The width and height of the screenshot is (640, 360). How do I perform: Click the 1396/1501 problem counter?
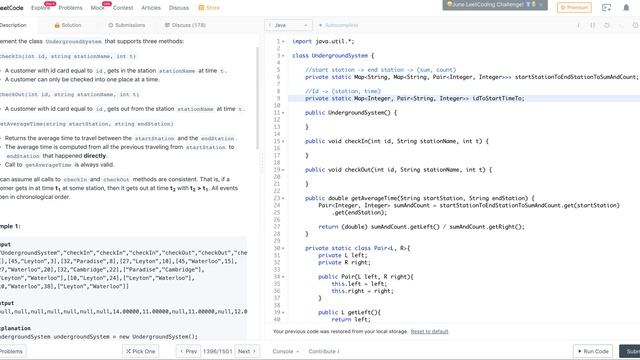click(x=218, y=351)
